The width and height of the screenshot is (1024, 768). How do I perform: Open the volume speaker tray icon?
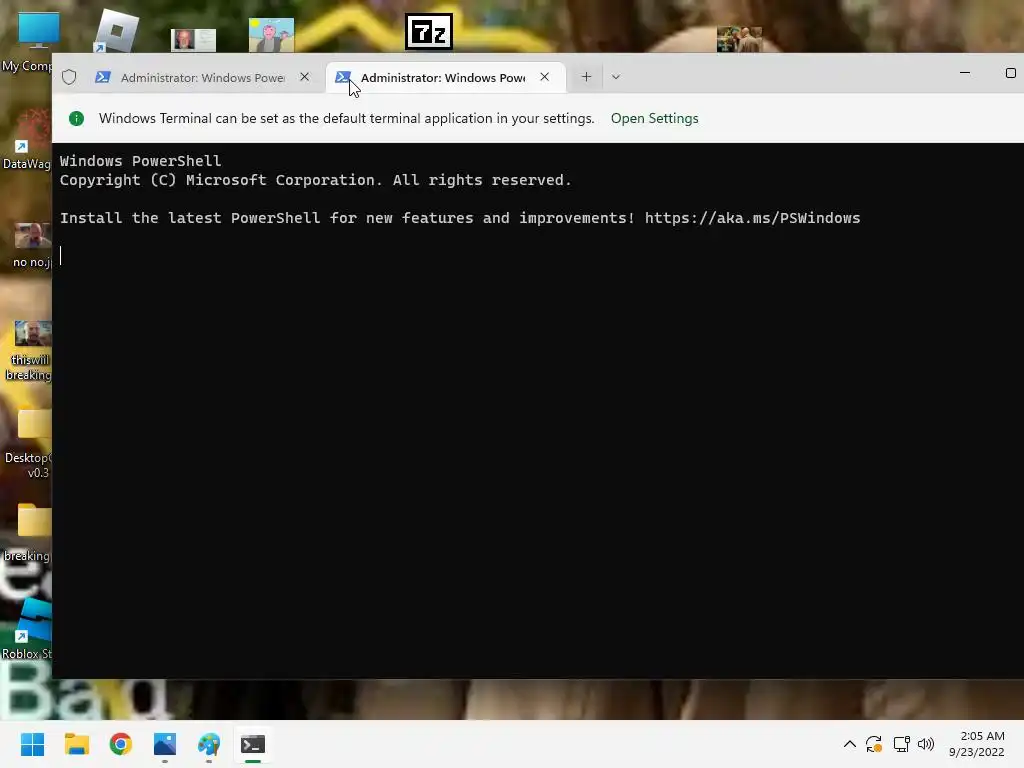pyautogui.click(x=926, y=744)
